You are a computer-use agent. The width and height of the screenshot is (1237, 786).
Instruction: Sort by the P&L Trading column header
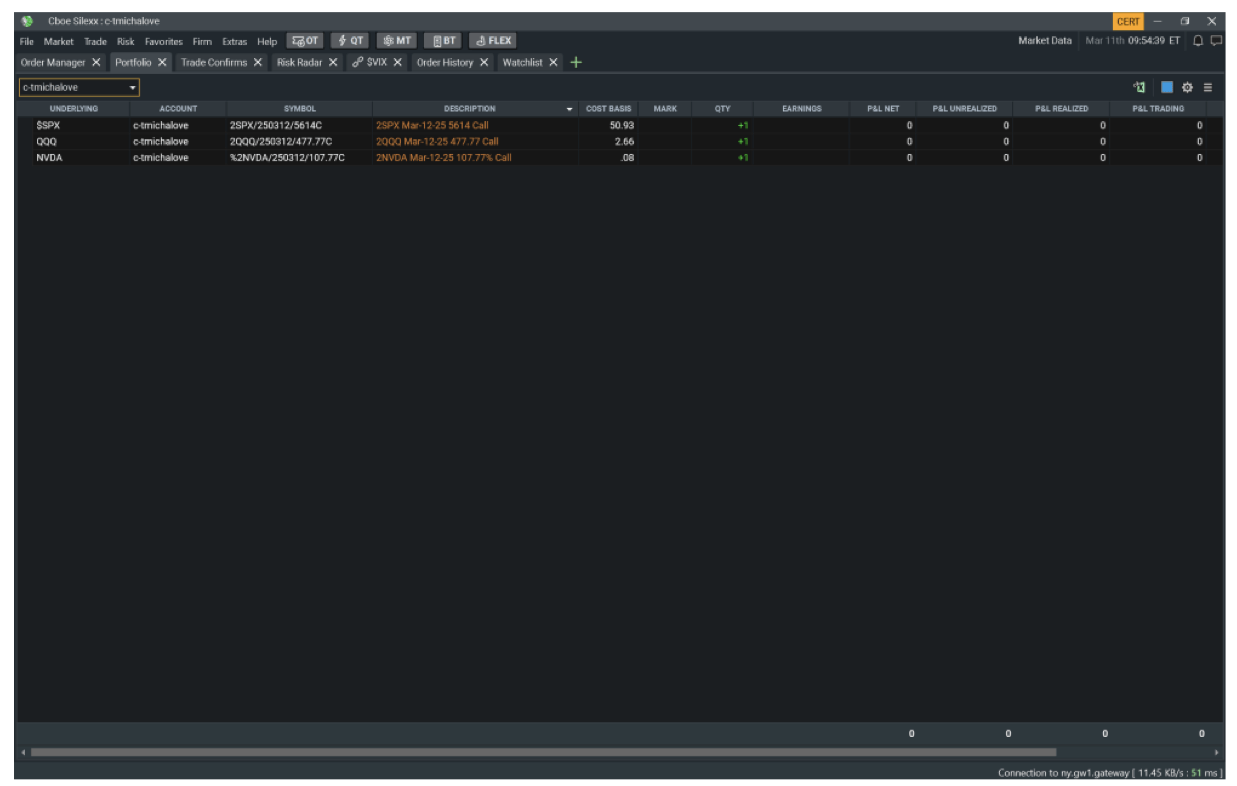tap(1158, 109)
